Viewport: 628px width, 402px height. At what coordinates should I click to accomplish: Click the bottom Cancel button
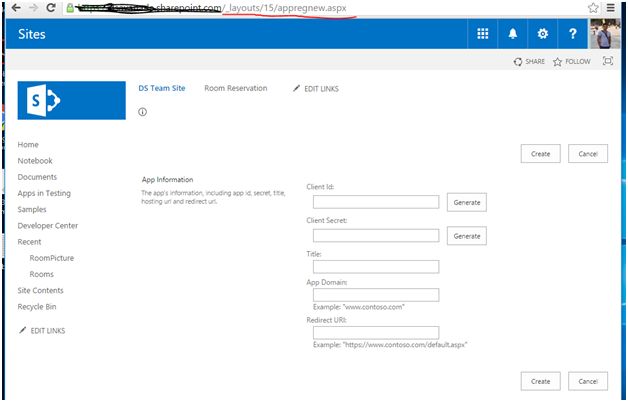[588, 381]
